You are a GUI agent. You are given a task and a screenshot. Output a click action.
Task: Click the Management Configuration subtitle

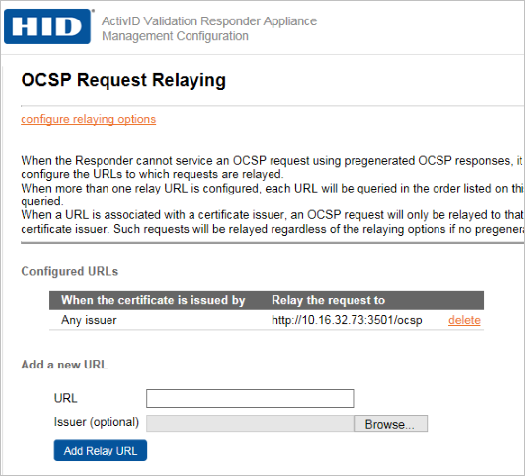tap(175, 36)
